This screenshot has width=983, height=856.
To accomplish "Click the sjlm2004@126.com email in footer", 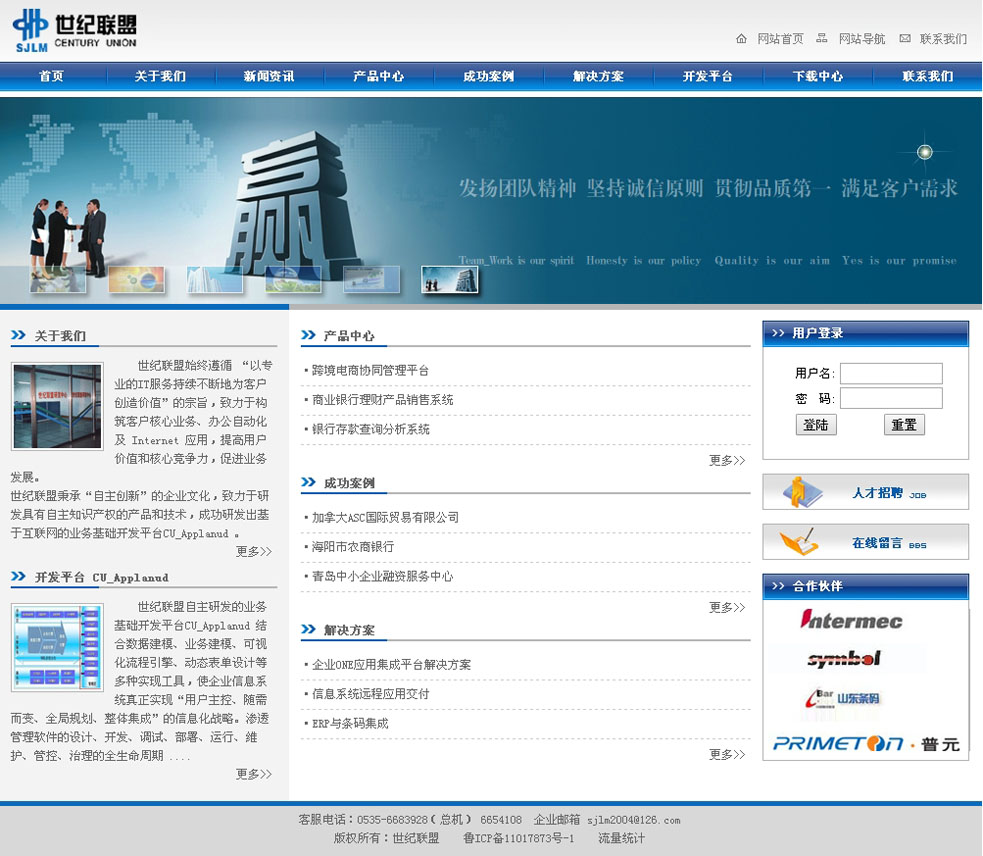I will pyautogui.click(x=634, y=820).
